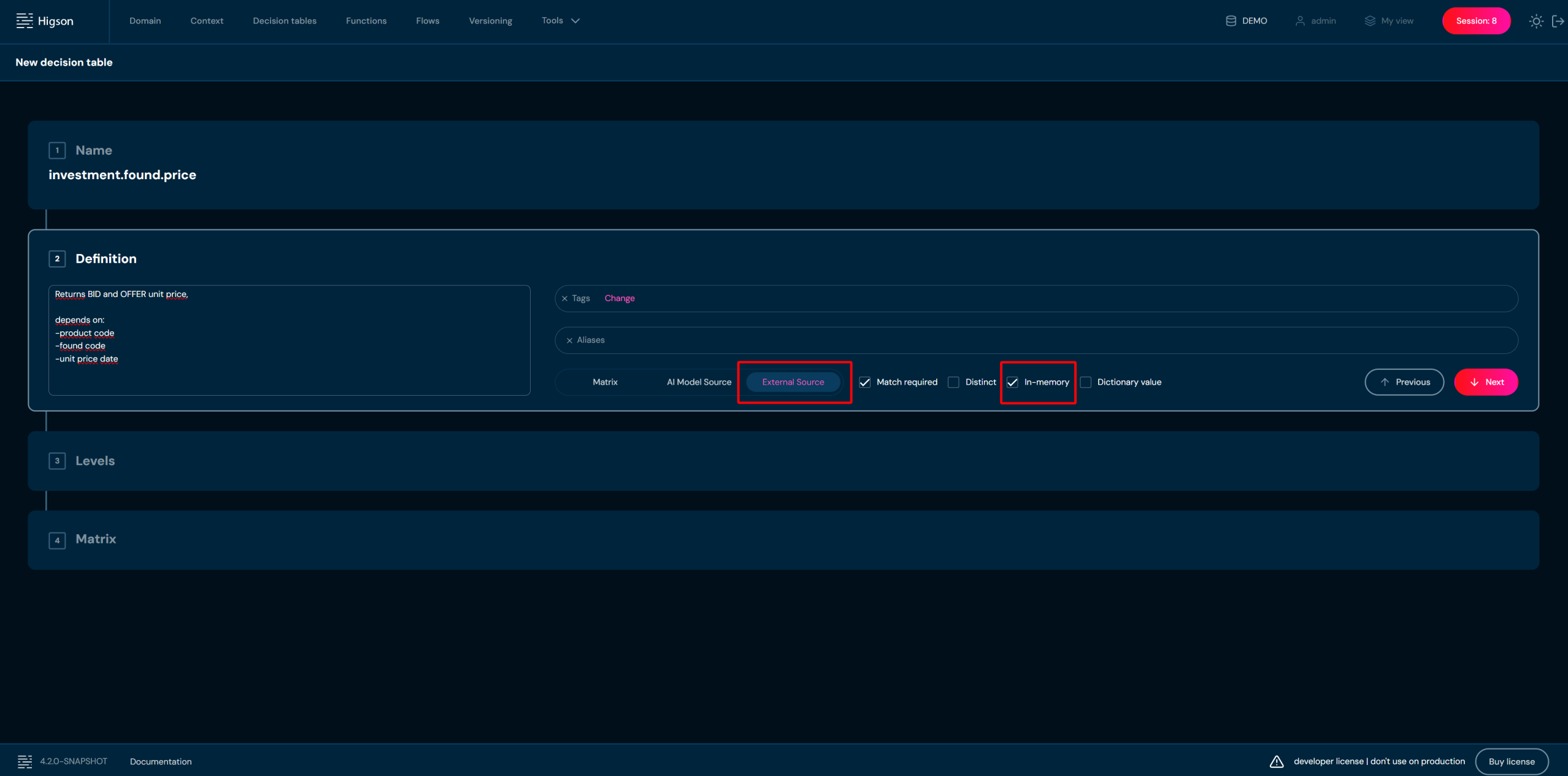Open the Tools dropdown menu
Viewport: 1568px width, 776px height.
coord(560,21)
